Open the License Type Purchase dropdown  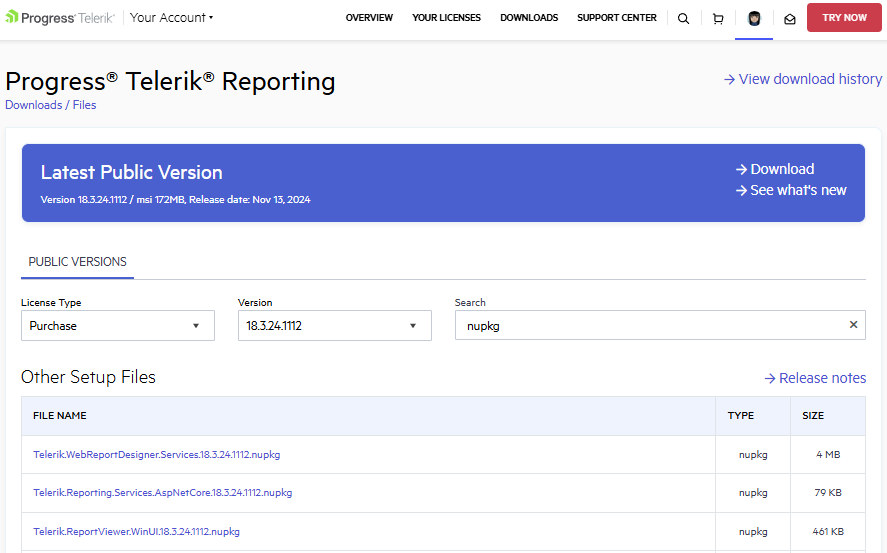pyautogui.click(x=118, y=326)
